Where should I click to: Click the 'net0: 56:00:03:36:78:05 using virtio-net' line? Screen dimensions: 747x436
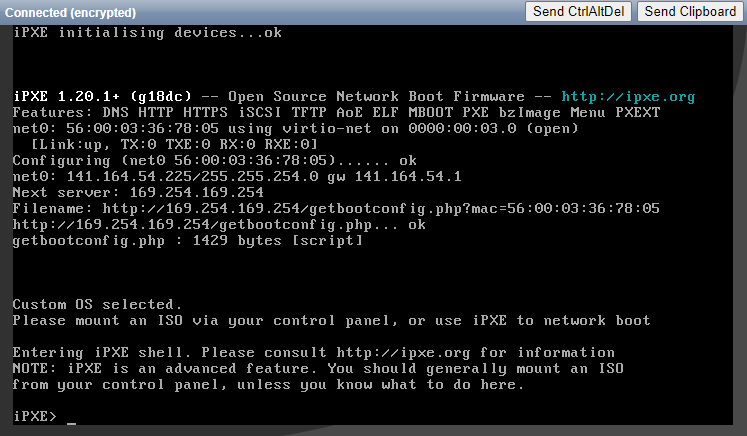pos(296,129)
